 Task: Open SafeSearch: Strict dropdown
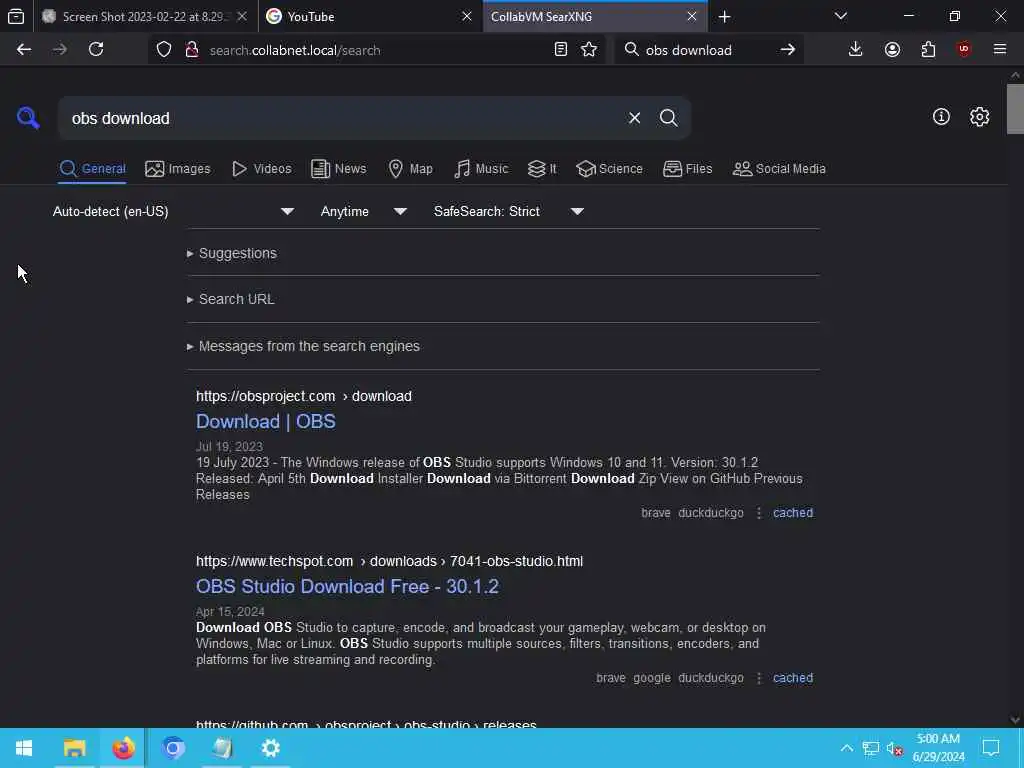509,212
